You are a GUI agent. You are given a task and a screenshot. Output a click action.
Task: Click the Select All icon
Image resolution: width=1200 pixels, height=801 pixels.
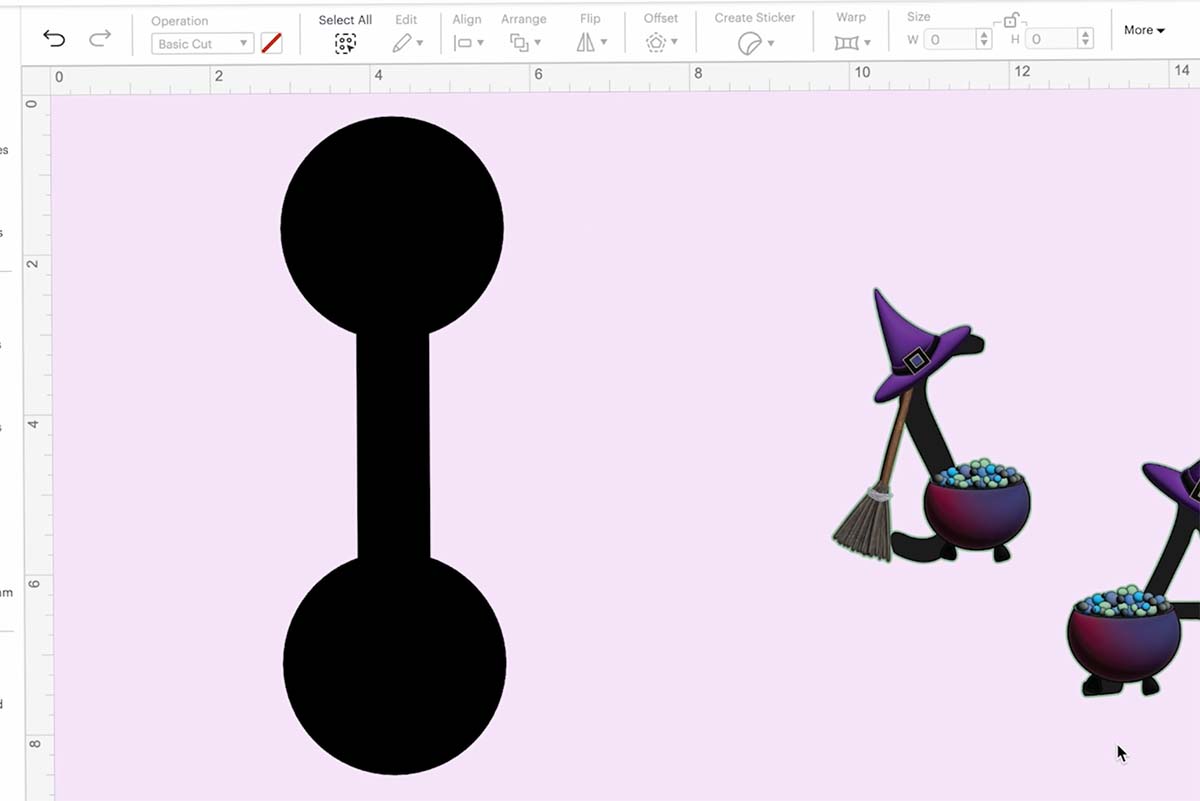(345, 43)
